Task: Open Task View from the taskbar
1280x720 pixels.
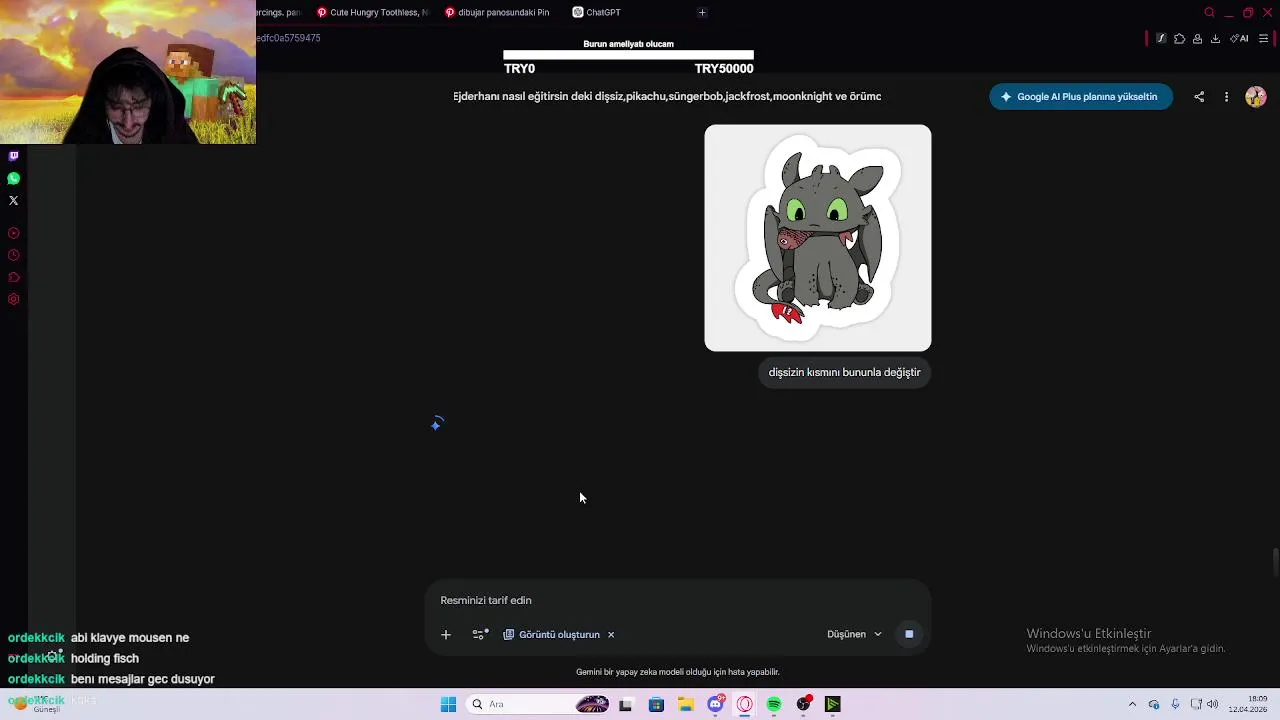Action: pos(626,704)
